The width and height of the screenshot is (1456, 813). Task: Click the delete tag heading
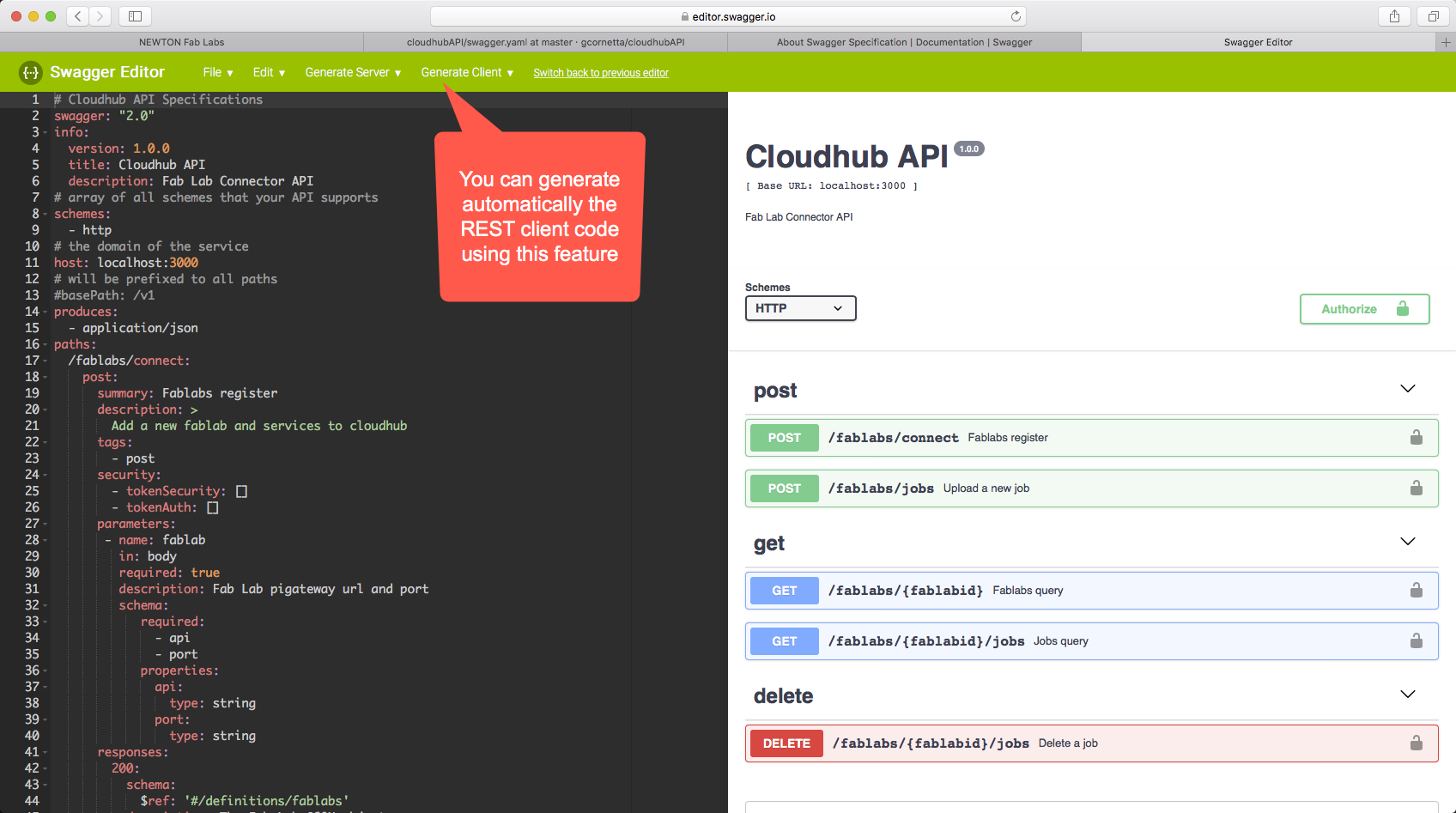784,696
